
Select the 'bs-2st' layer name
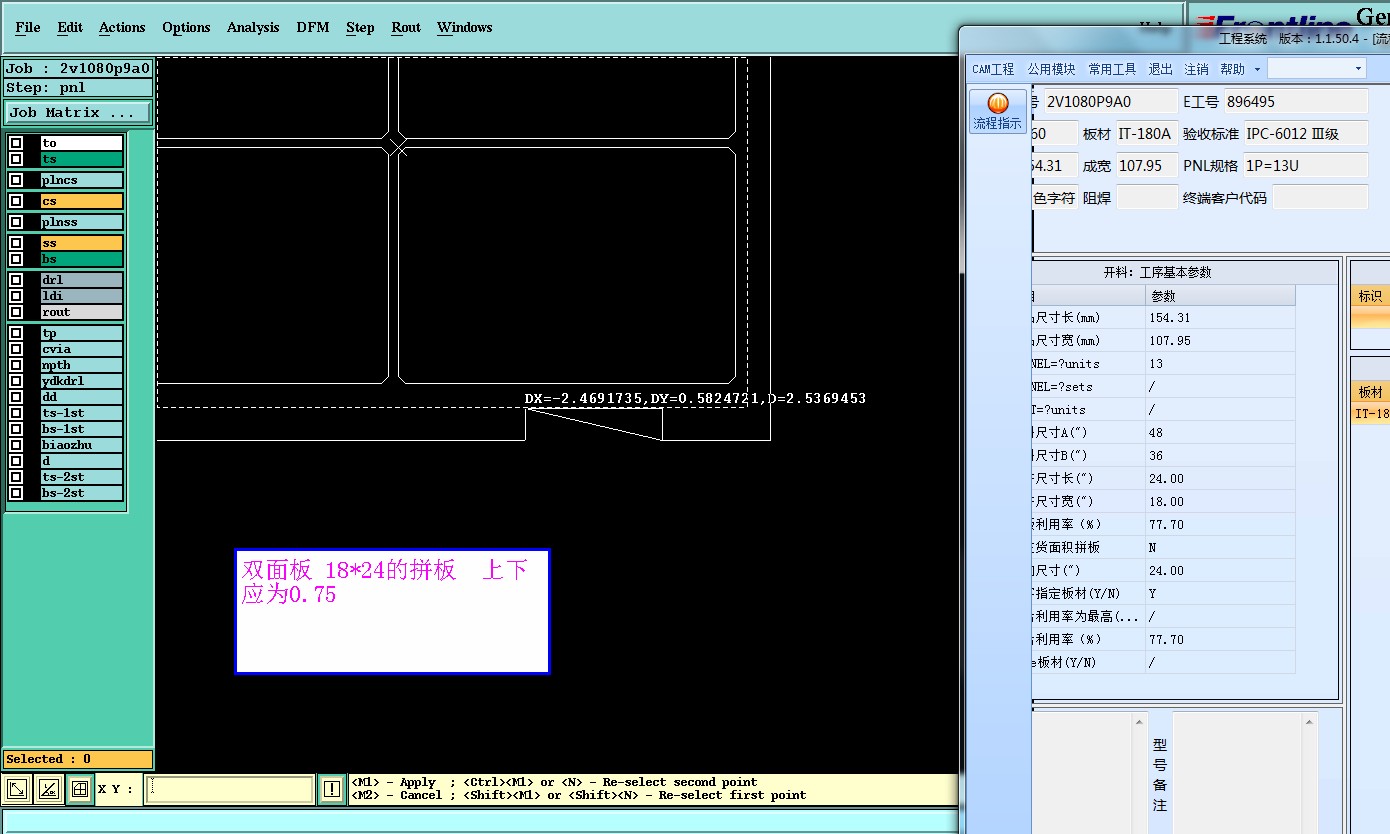coord(81,493)
